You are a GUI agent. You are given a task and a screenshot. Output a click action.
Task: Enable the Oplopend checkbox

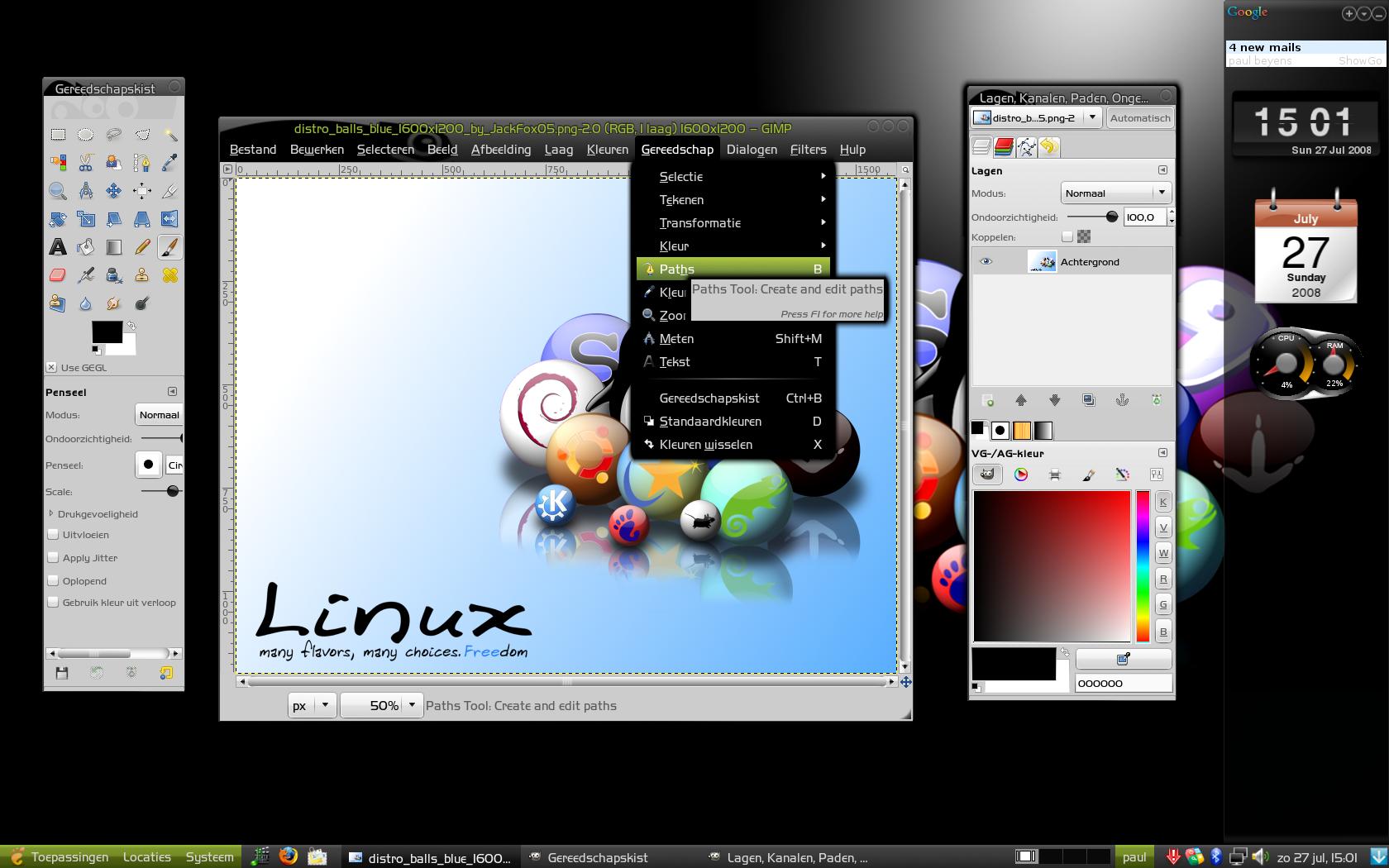tap(53, 581)
